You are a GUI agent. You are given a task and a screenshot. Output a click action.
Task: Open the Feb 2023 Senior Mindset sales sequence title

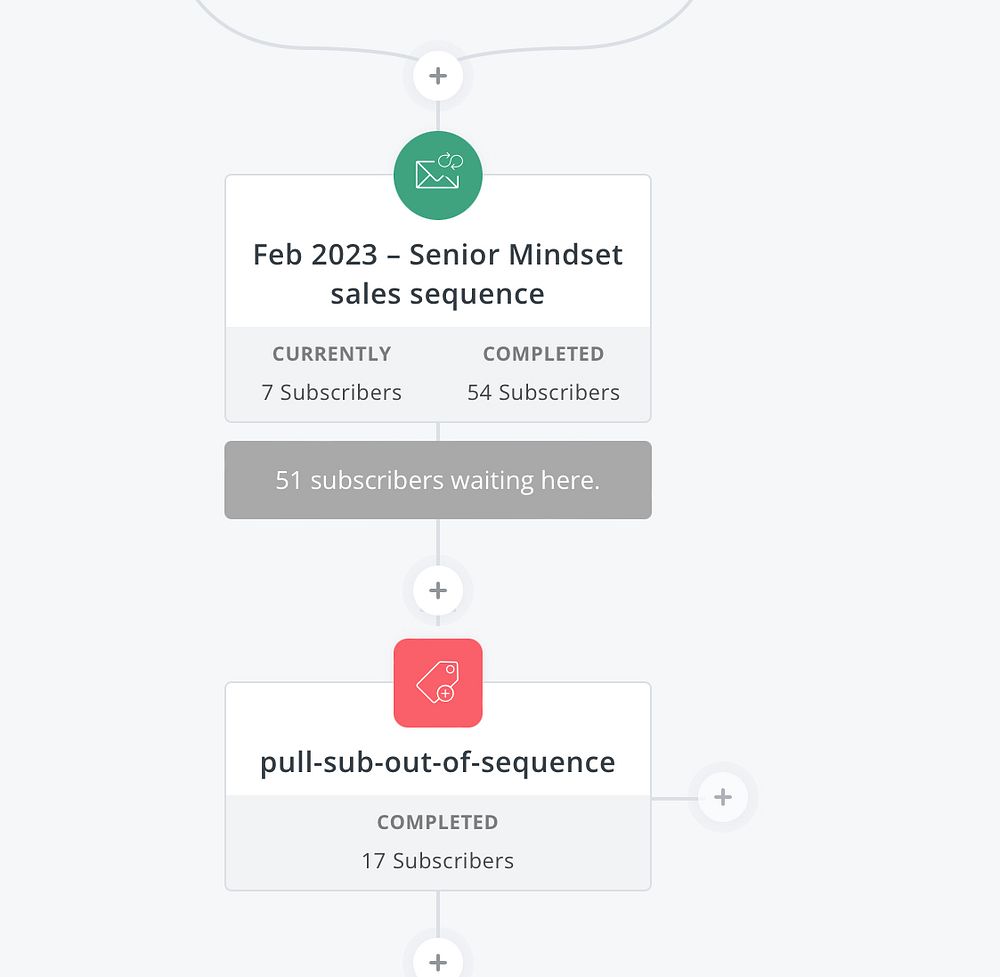click(x=438, y=274)
